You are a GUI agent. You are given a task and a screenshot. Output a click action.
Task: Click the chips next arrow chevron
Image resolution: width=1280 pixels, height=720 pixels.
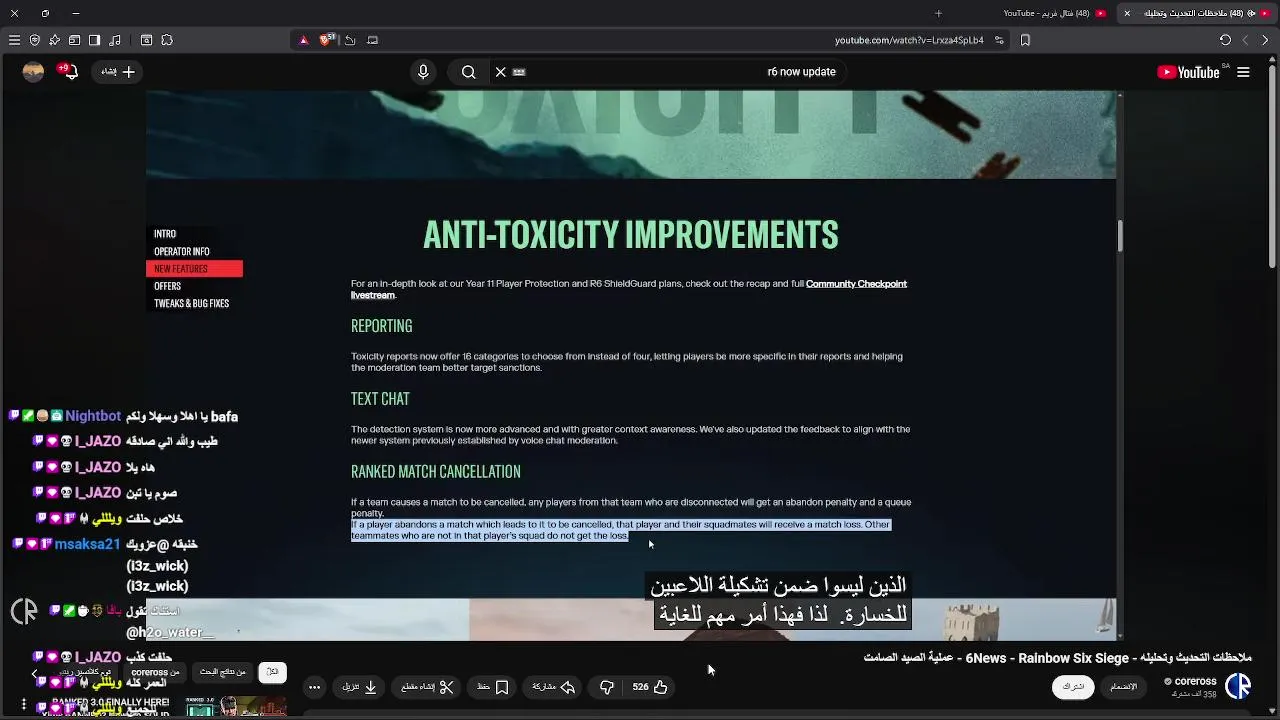35,673
